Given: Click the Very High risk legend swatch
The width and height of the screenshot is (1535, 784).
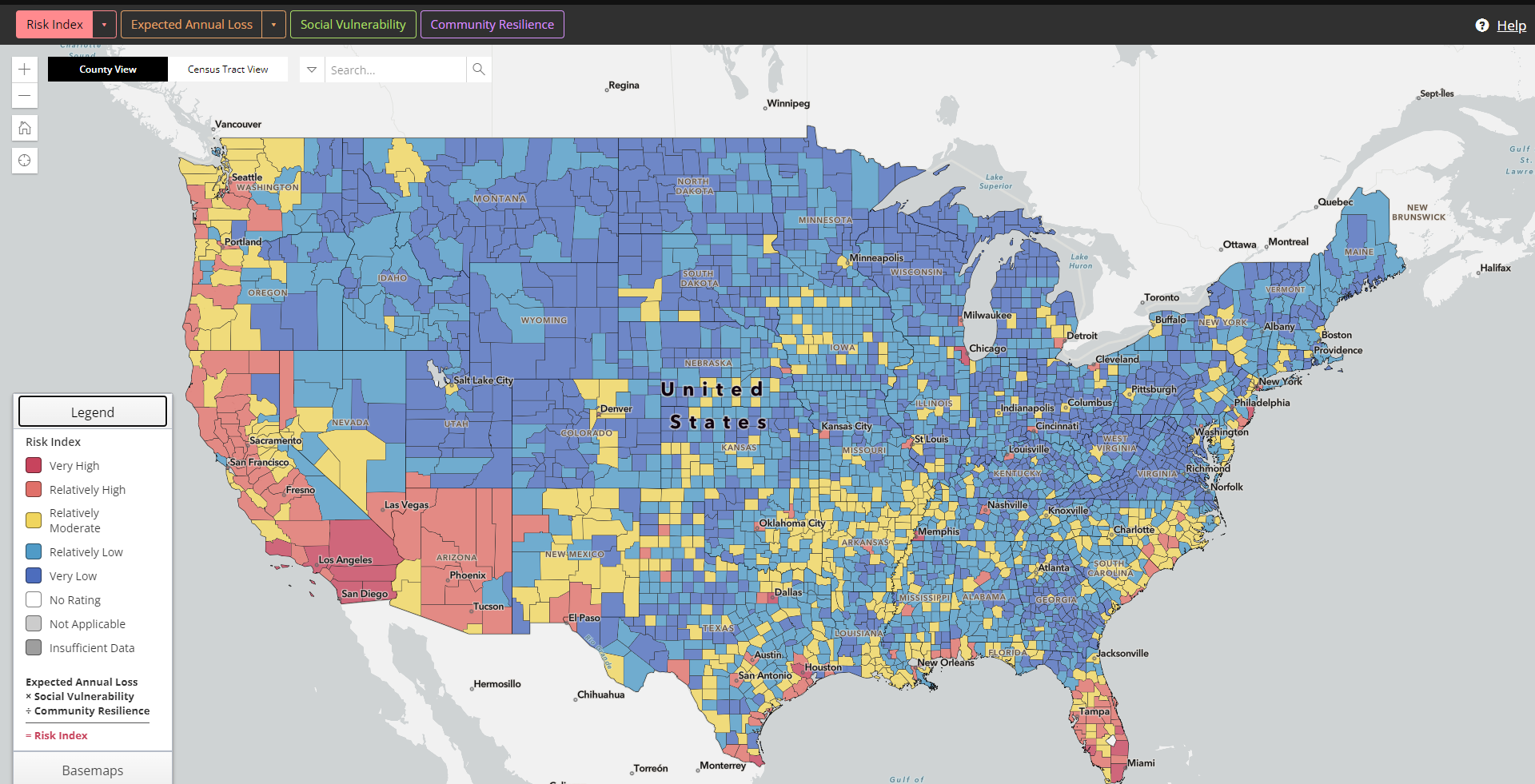Looking at the screenshot, I should click(x=33, y=464).
